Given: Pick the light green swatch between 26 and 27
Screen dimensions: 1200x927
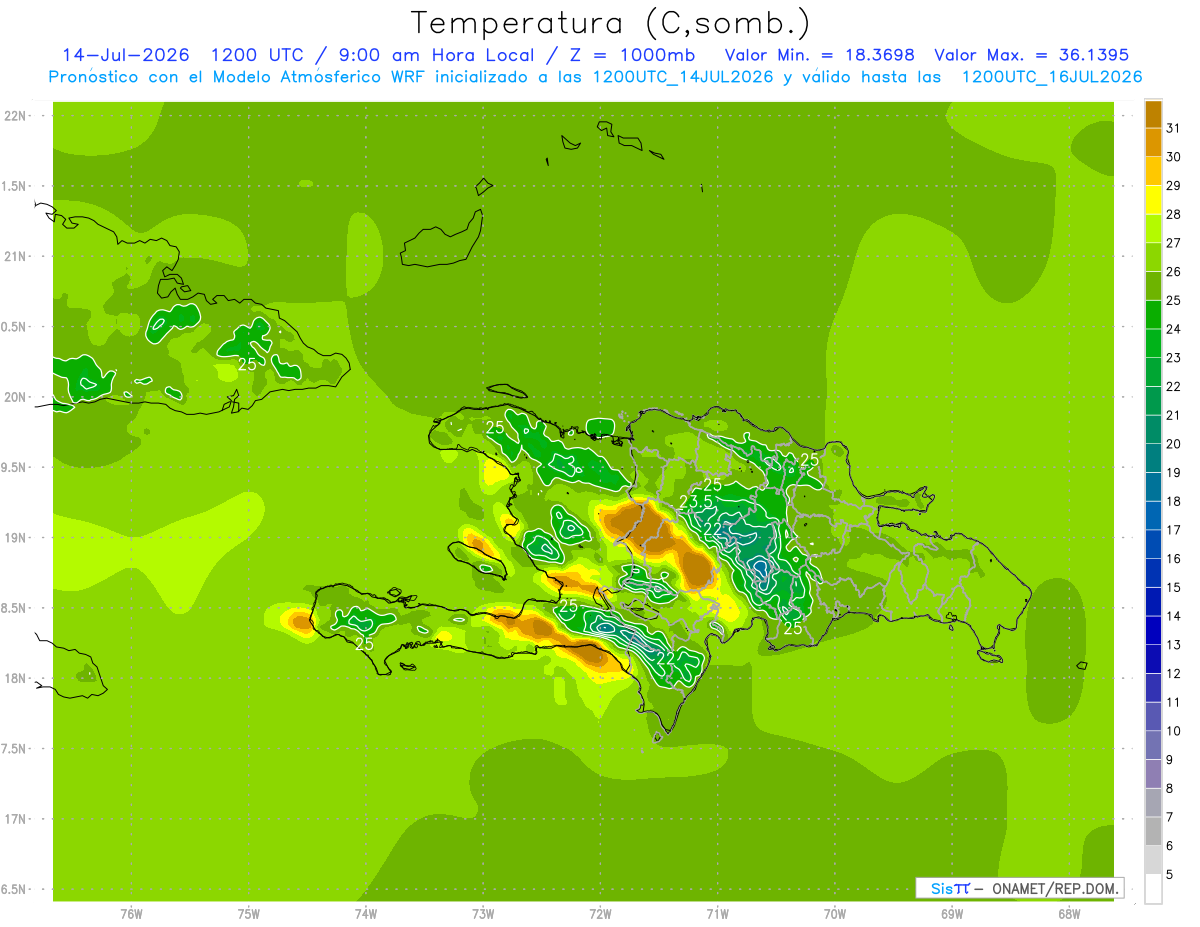Looking at the screenshot, I should tap(1153, 257).
